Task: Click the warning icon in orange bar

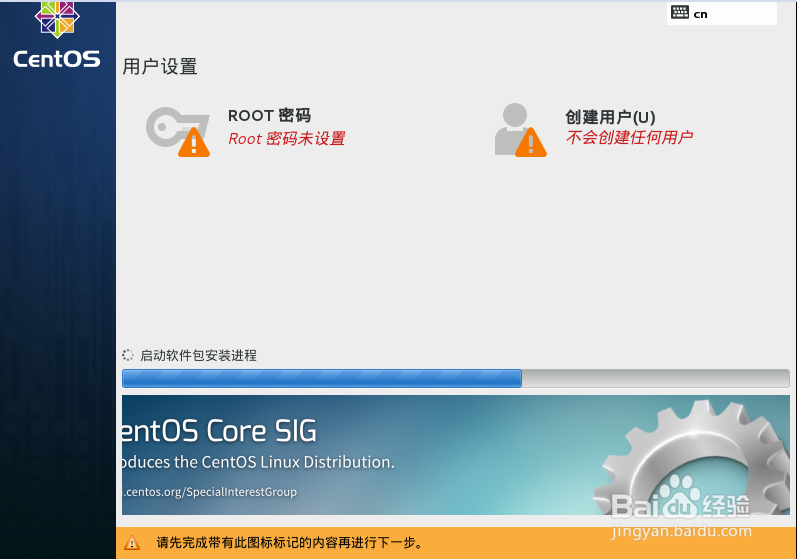Action: coord(132,543)
